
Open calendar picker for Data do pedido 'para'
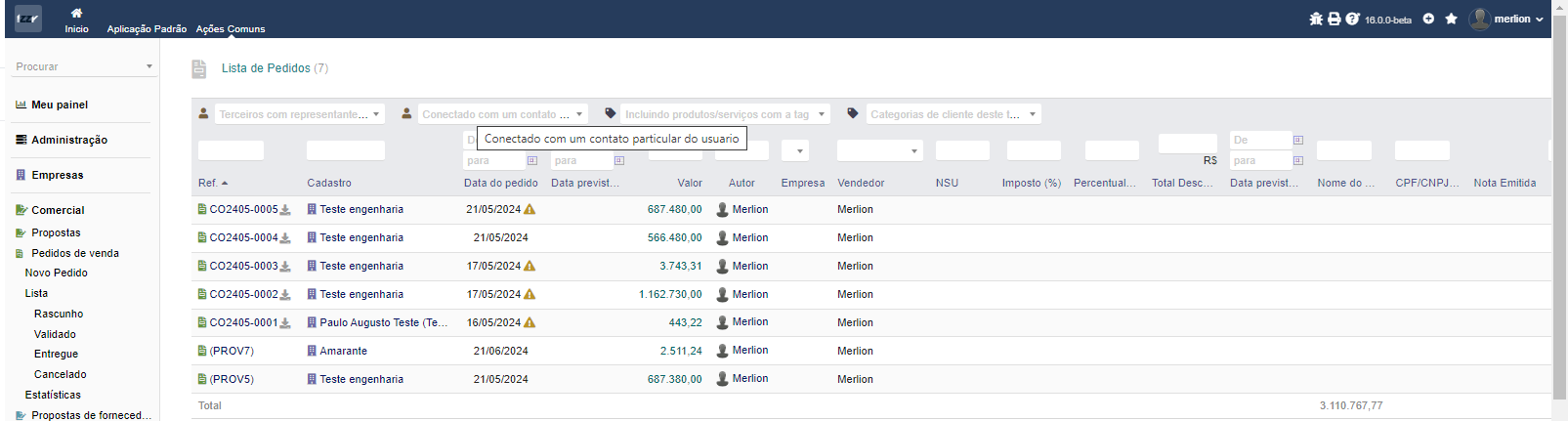[x=532, y=160]
